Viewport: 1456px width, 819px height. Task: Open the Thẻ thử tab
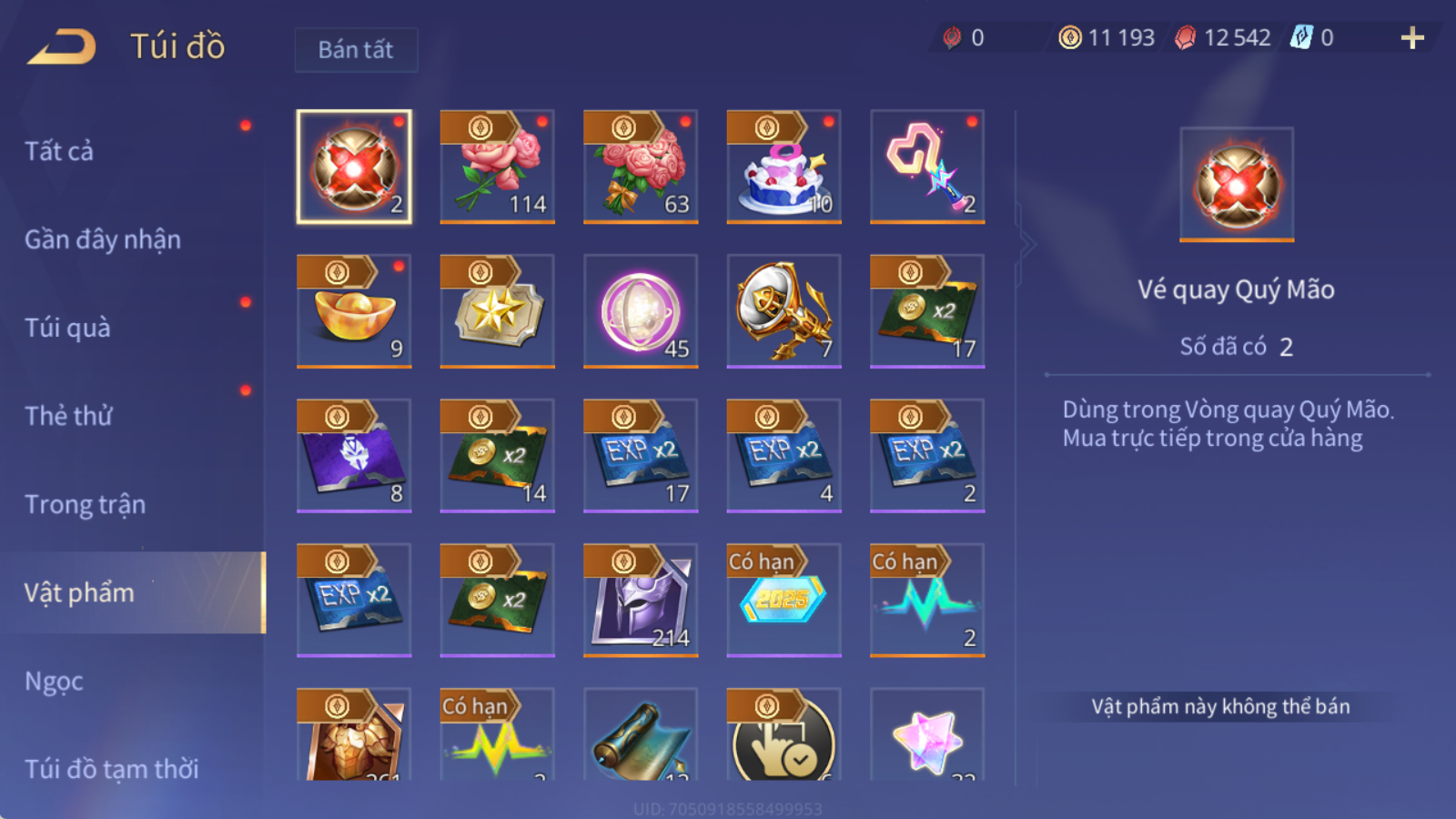[x=68, y=416]
